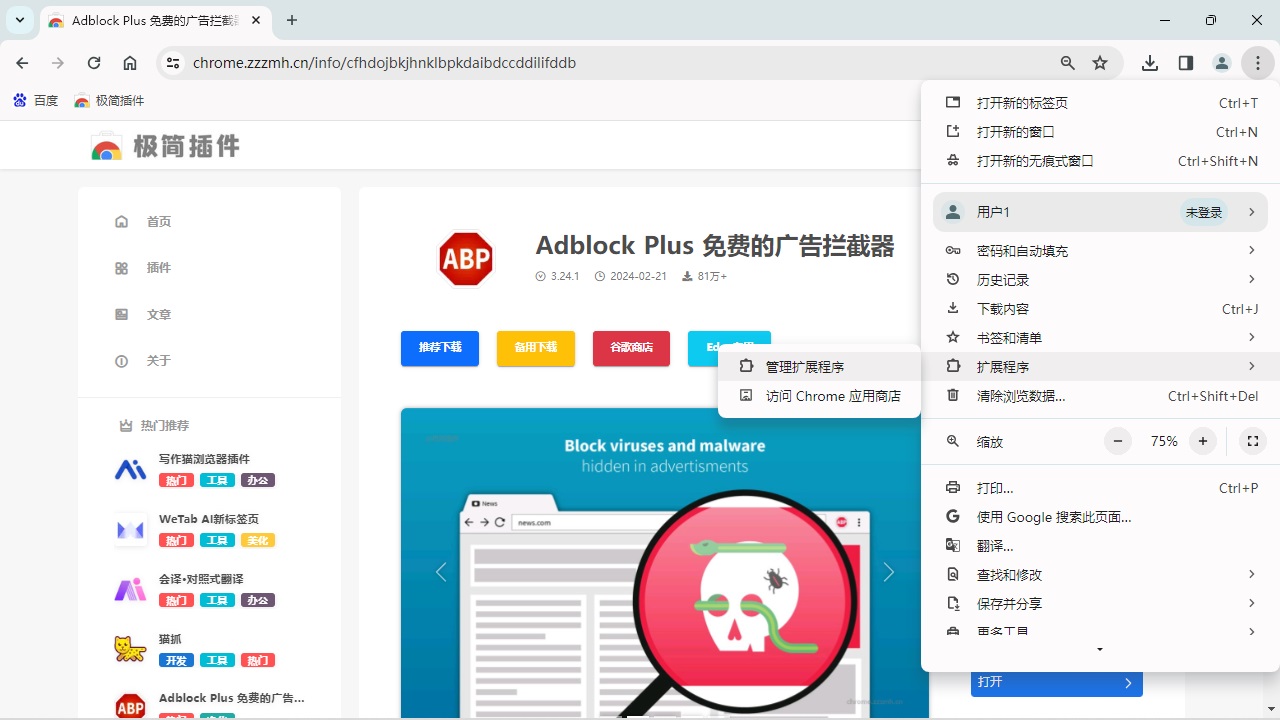Select 访问 Chrome 应用商店 menu item
1280x720 pixels.
click(832, 396)
